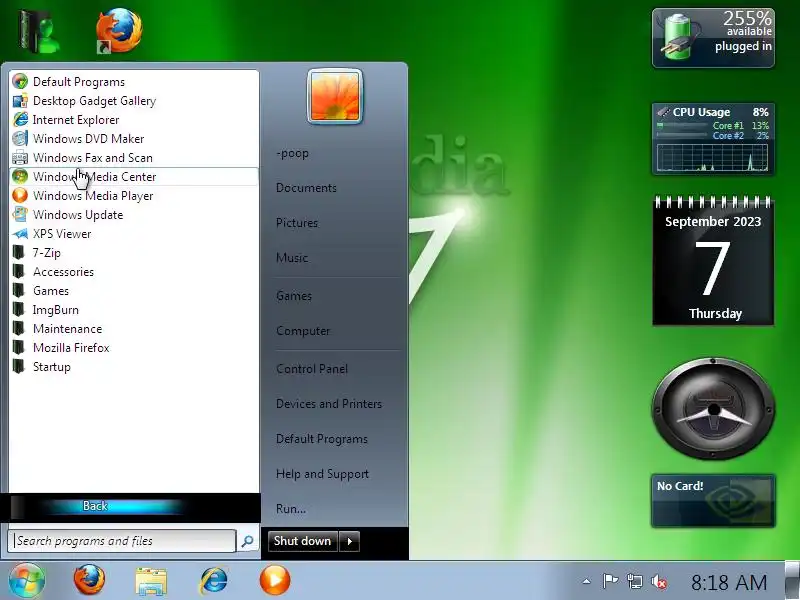Screen dimensions: 800x600
Task: Launch Desktop Gadget Gallery
Action: tap(134, 101)
